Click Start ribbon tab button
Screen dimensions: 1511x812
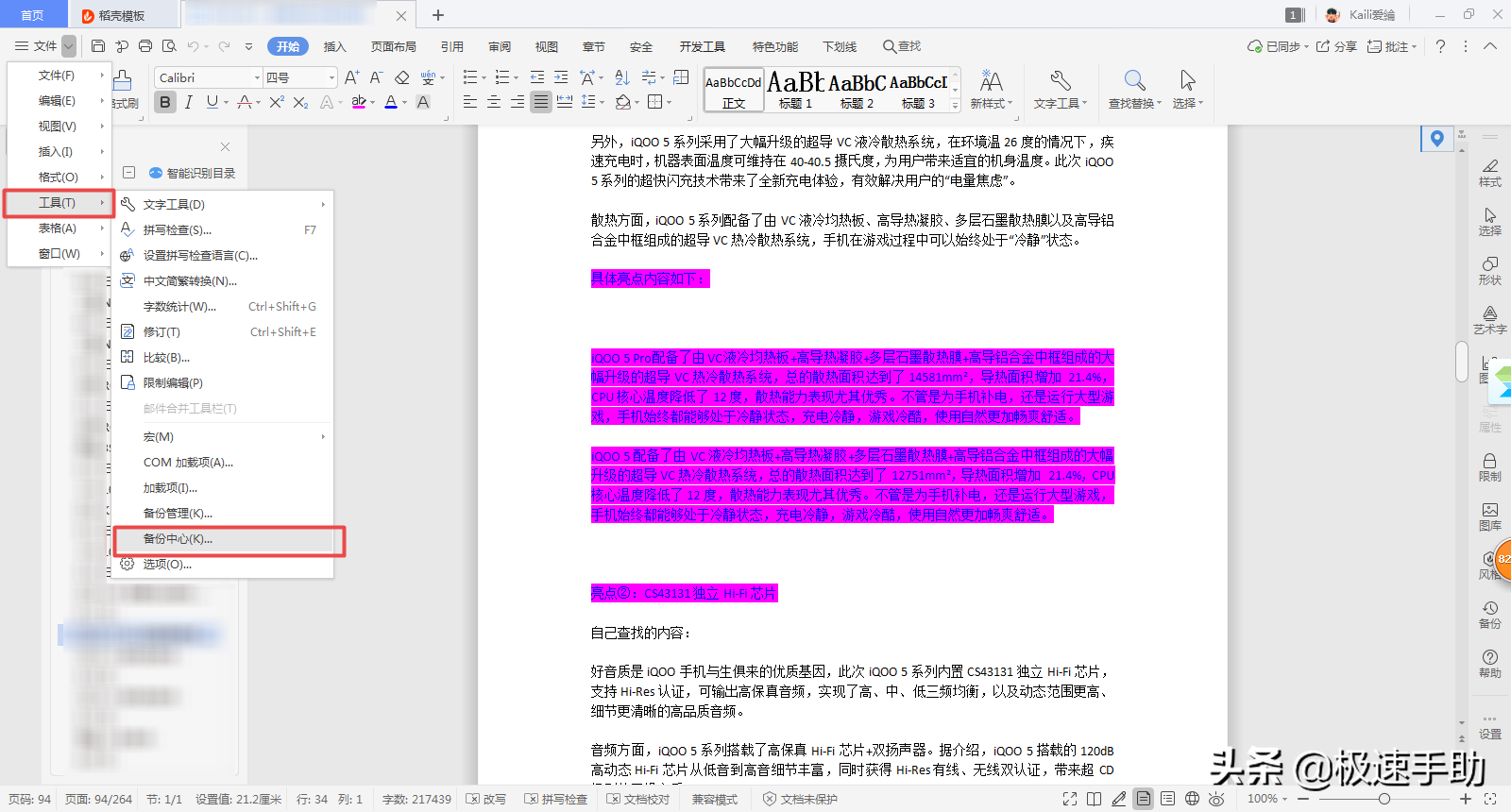pos(288,46)
